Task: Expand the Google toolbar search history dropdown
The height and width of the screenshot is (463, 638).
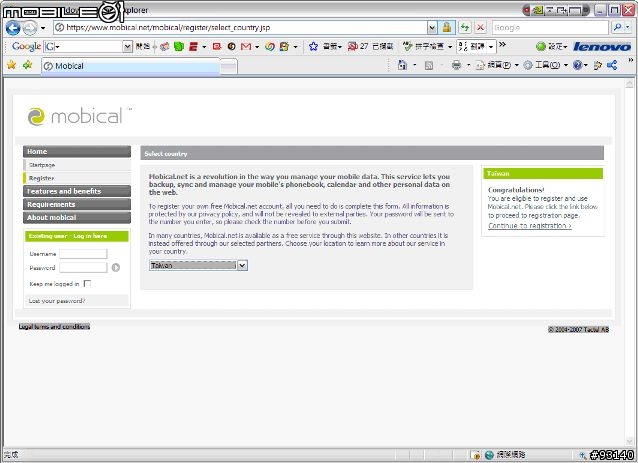Action: tap(127, 47)
